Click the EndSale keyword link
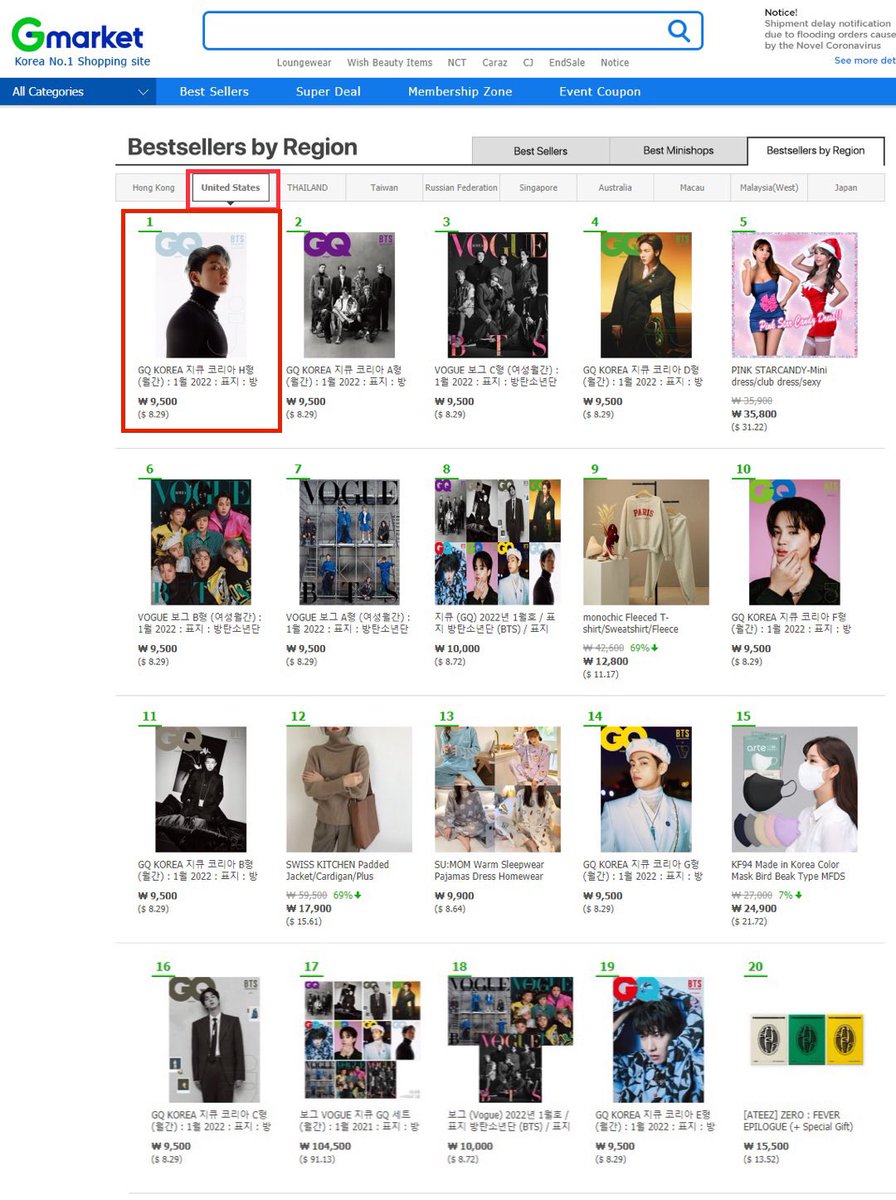896x1200 pixels. pyautogui.click(x=567, y=63)
